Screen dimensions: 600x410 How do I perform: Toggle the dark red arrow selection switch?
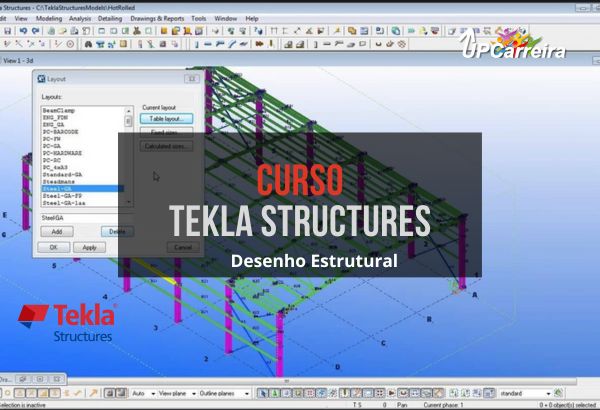pyautogui.click(x=391, y=393)
